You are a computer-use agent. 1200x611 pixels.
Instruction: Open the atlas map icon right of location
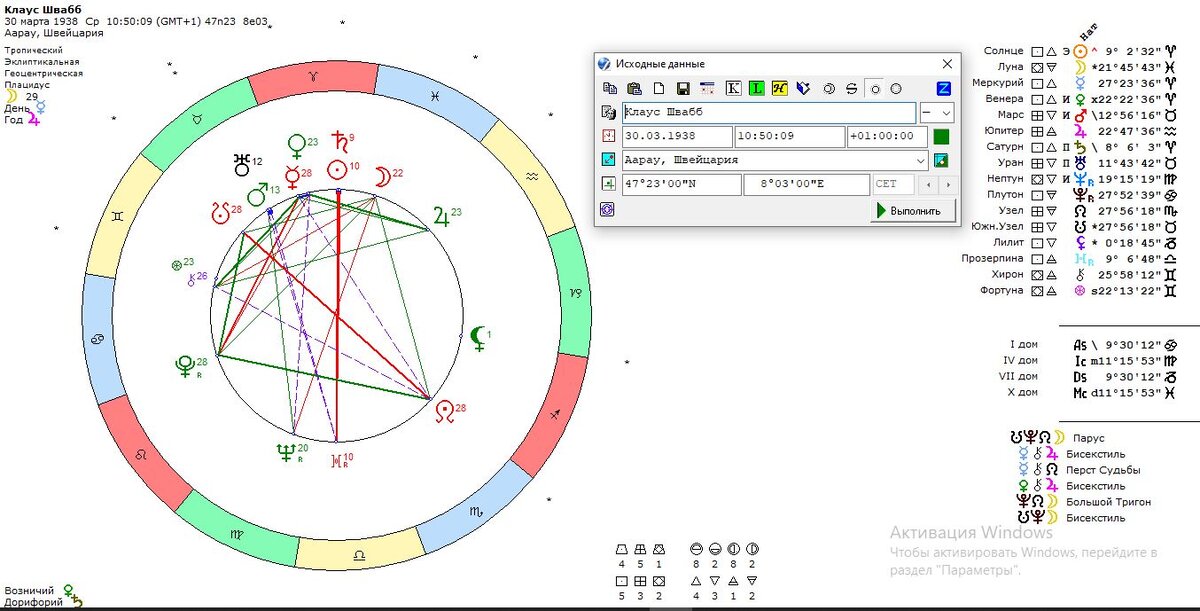[941, 160]
